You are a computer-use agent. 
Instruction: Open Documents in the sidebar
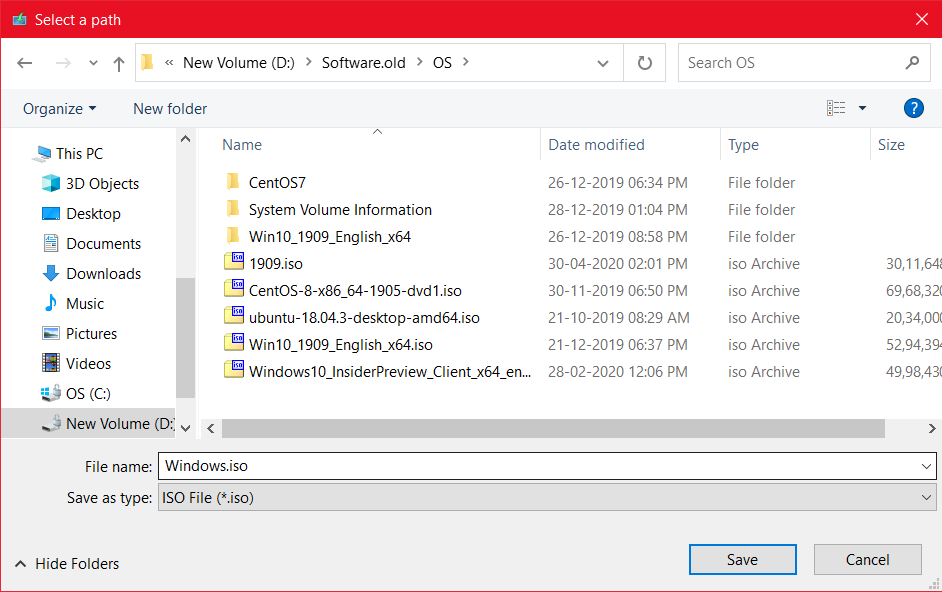pyautogui.click(x=103, y=244)
